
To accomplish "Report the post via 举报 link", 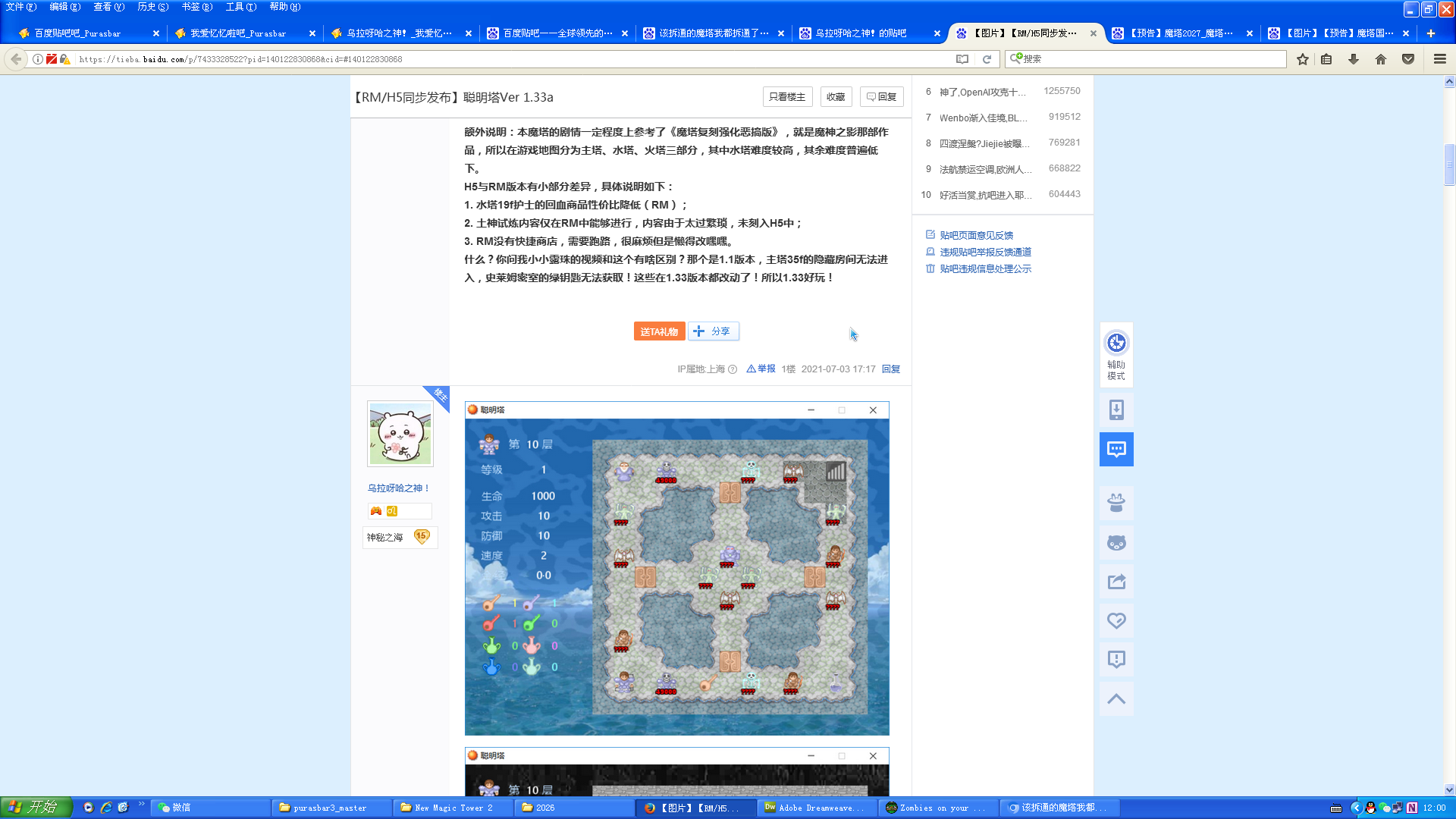I will click(x=761, y=369).
